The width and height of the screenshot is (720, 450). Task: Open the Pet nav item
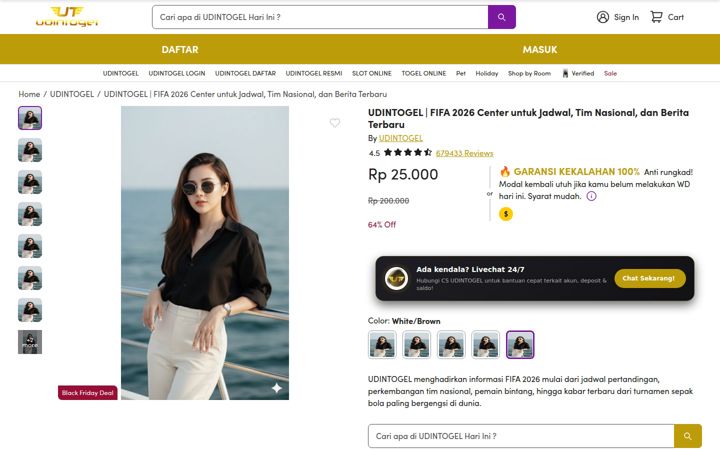tap(461, 73)
